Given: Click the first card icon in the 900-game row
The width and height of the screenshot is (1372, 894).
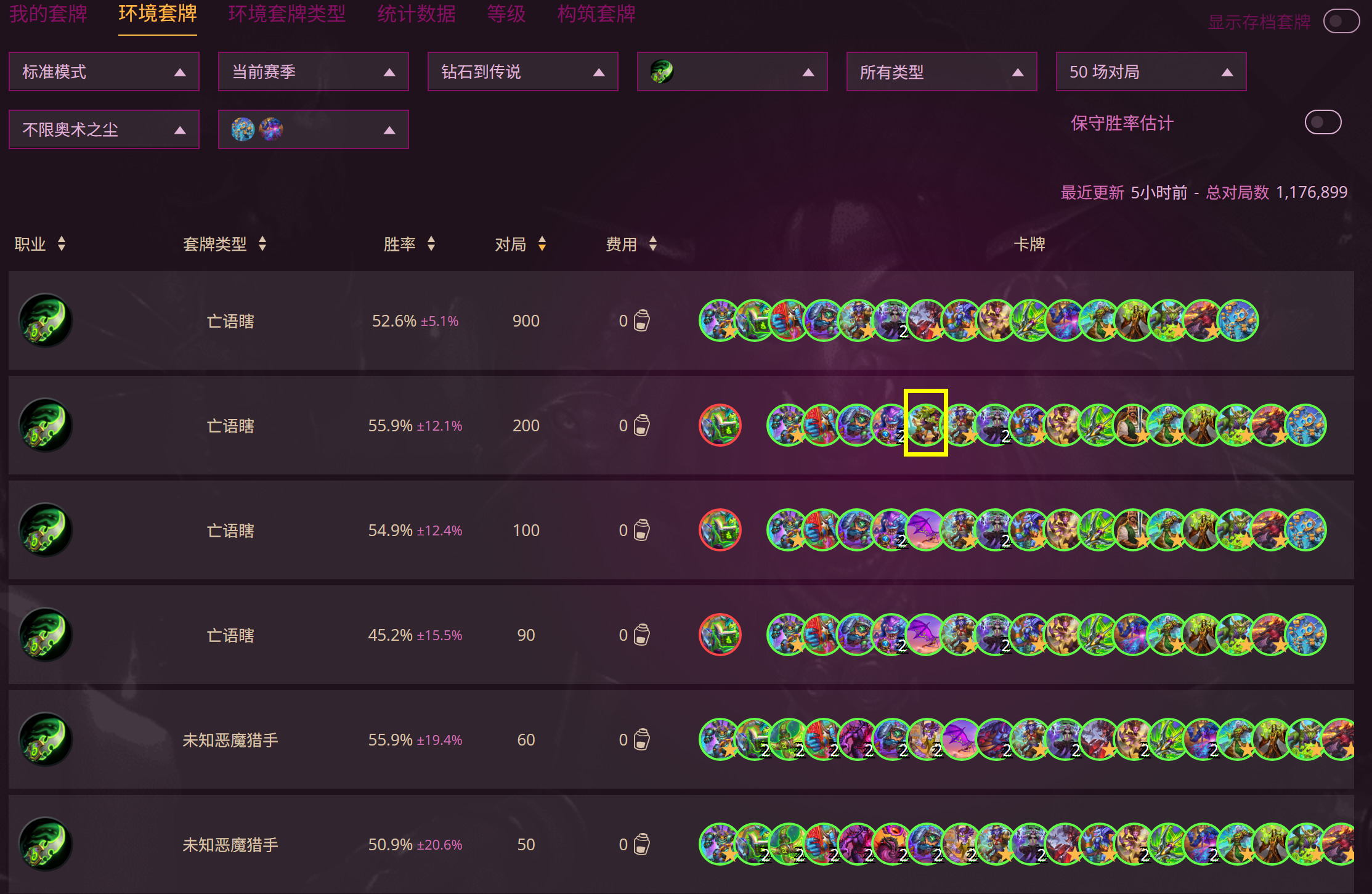Looking at the screenshot, I should tap(720, 320).
